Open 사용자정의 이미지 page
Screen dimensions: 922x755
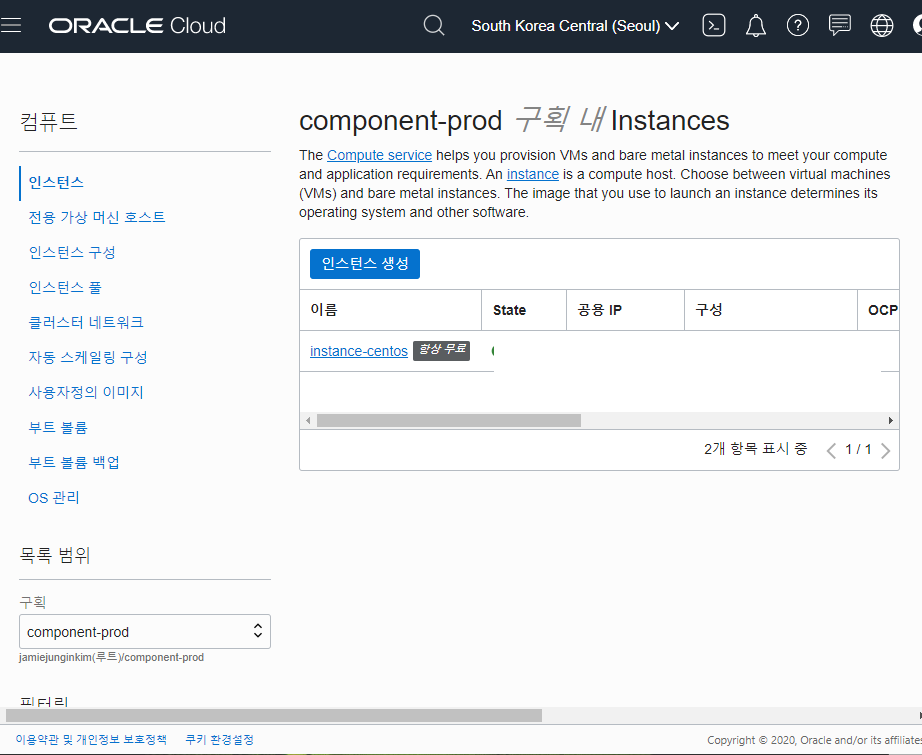86,392
